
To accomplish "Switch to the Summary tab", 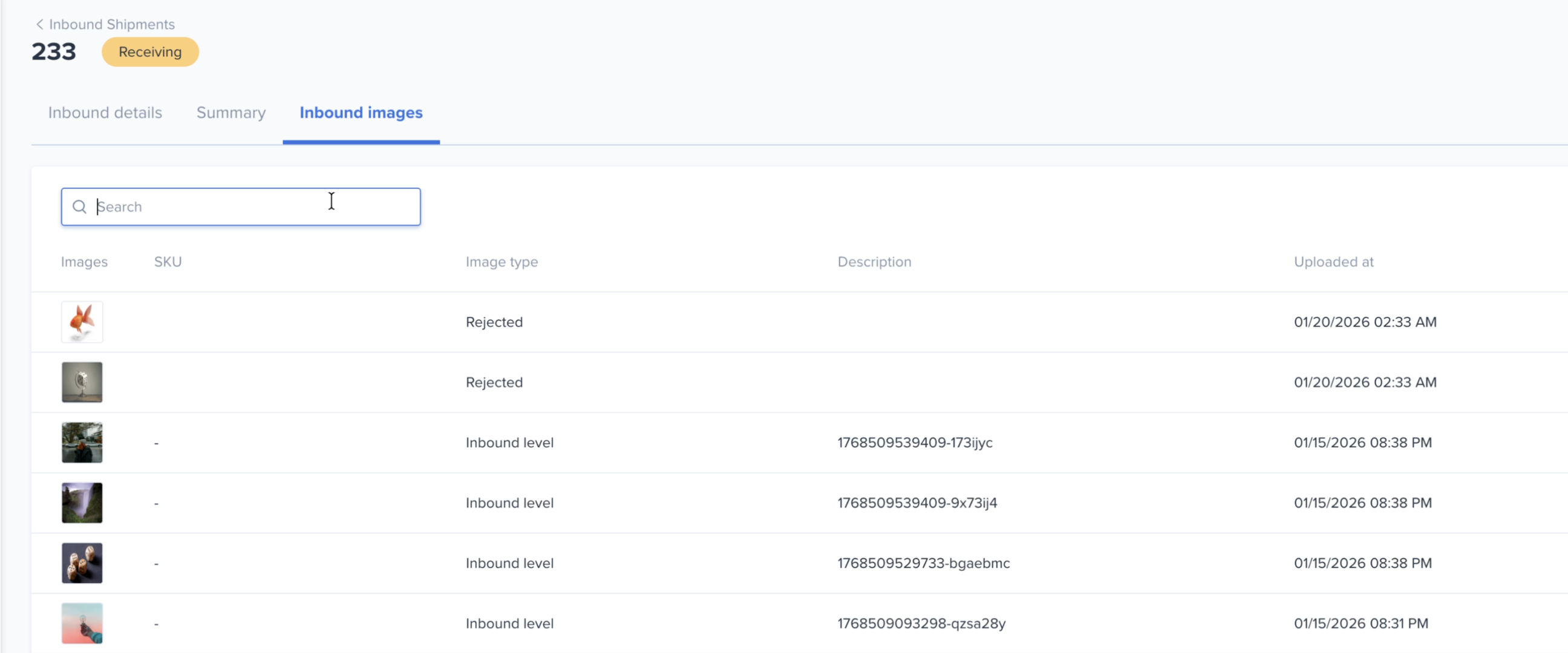I will (230, 112).
